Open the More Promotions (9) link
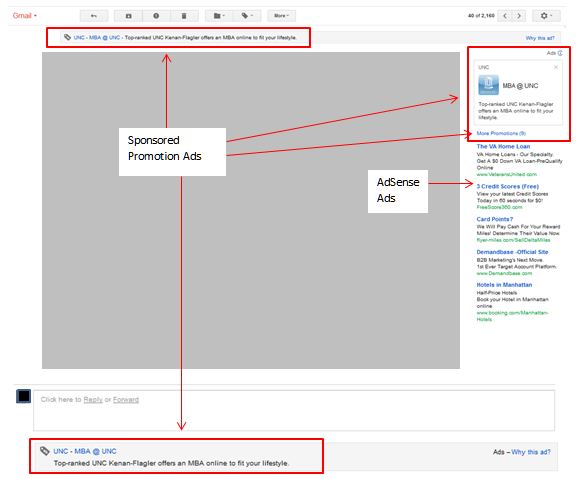The image size is (577, 479). [501, 133]
